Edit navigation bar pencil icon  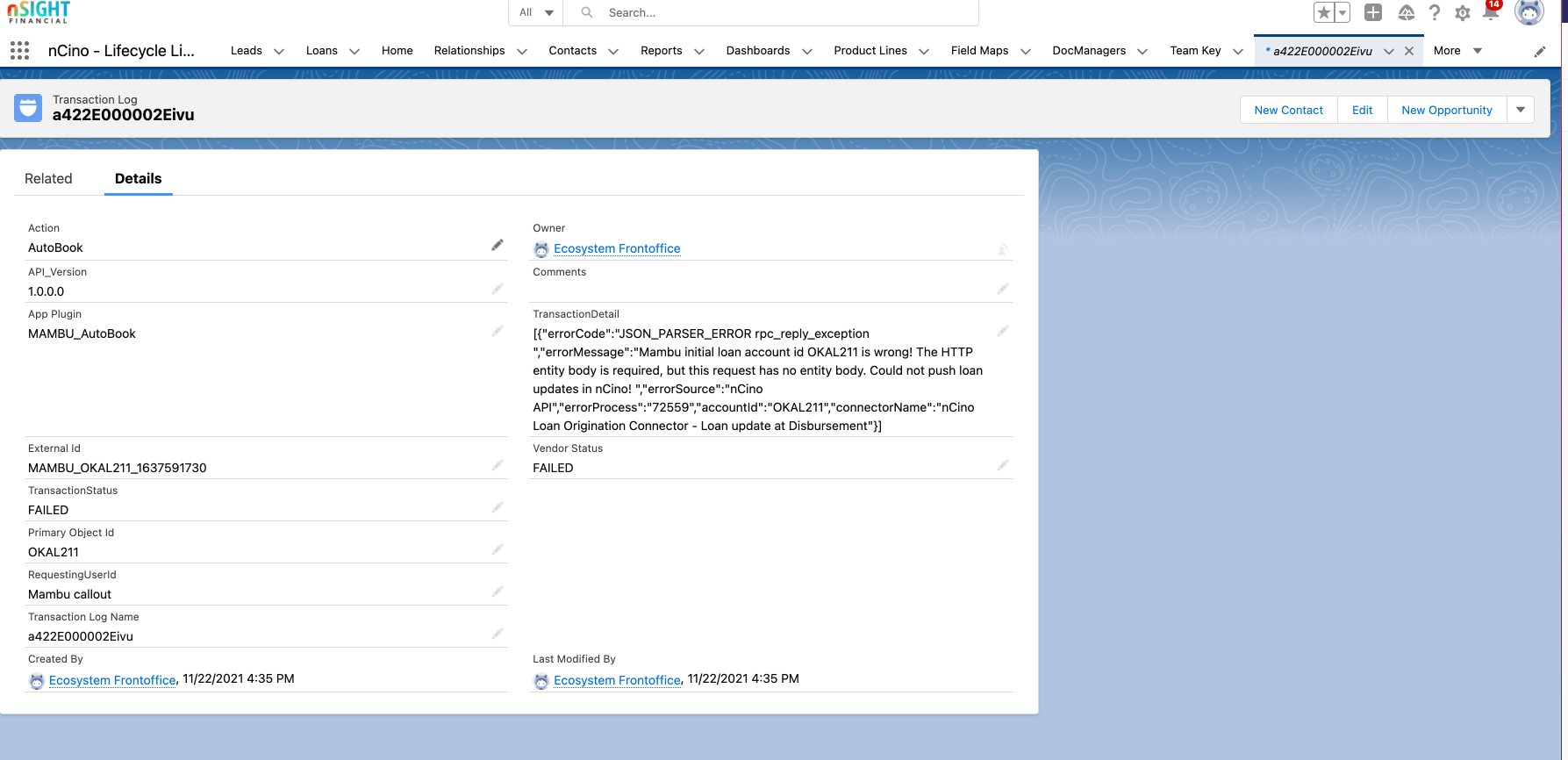(1539, 52)
